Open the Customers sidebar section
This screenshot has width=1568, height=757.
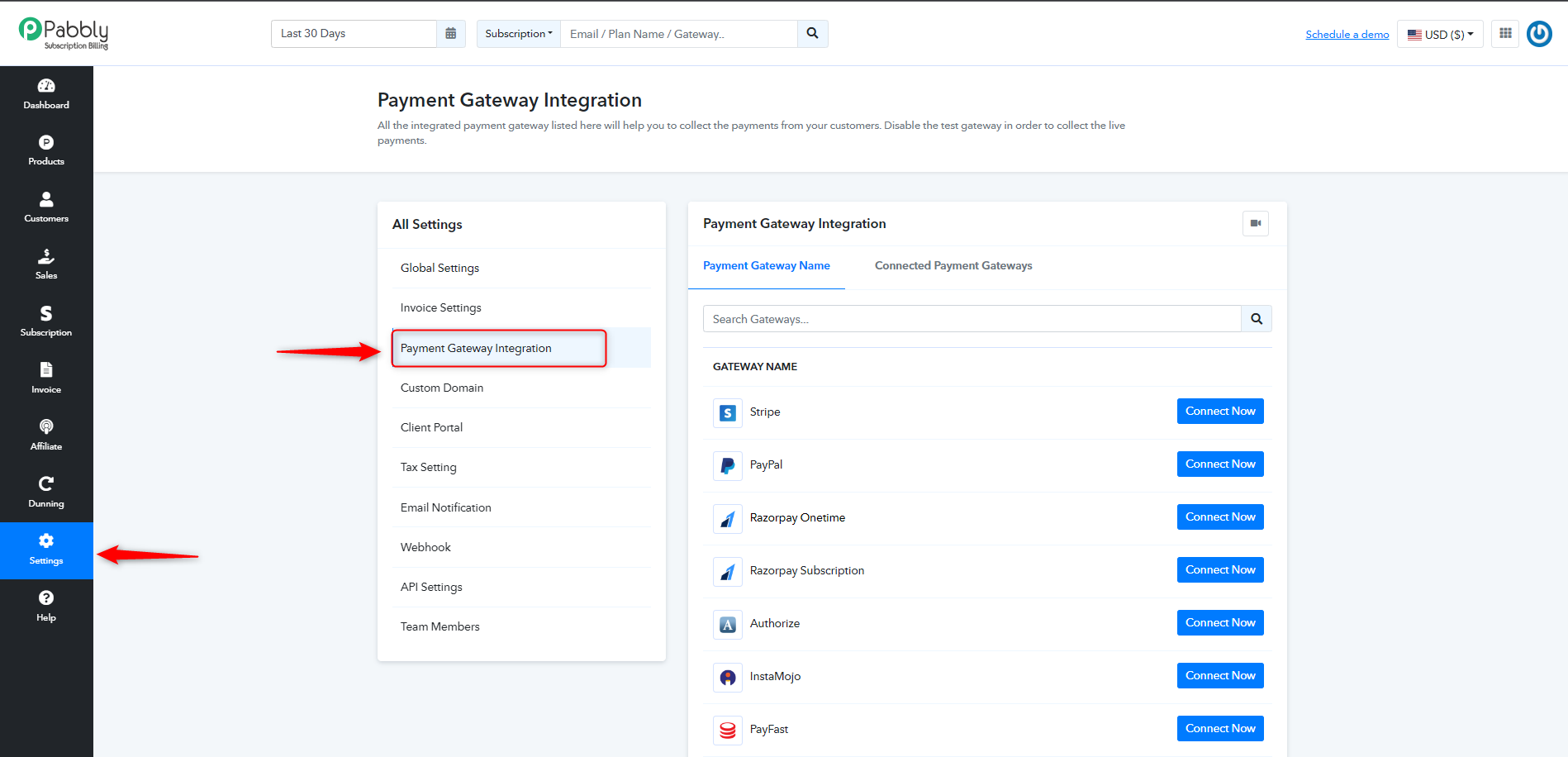(x=46, y=207)
